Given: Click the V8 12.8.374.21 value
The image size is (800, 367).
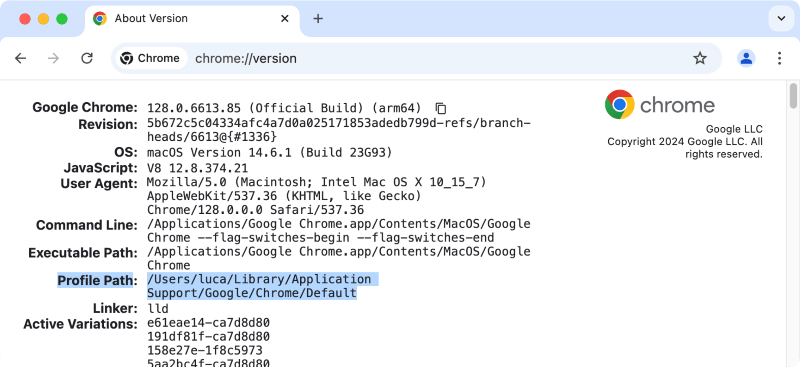Looking at the screenshot, I should (197, 167).
